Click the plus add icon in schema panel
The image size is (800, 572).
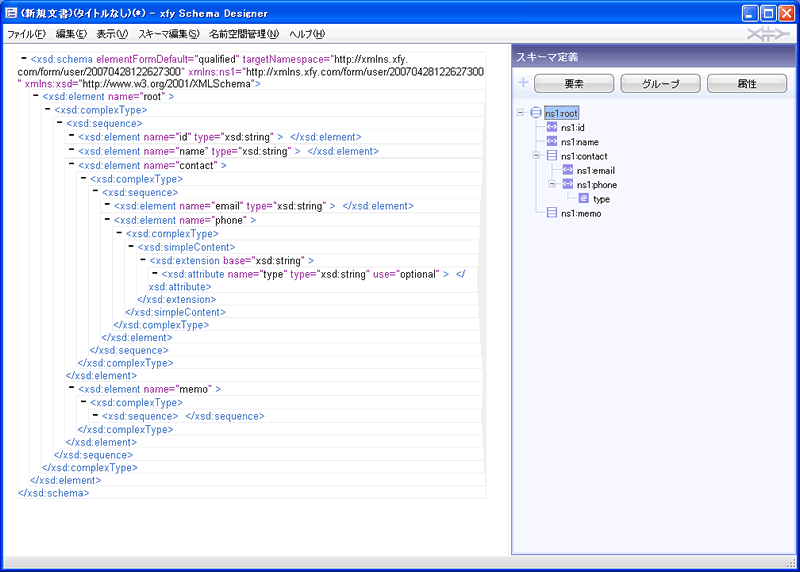[x=523, y=83]
